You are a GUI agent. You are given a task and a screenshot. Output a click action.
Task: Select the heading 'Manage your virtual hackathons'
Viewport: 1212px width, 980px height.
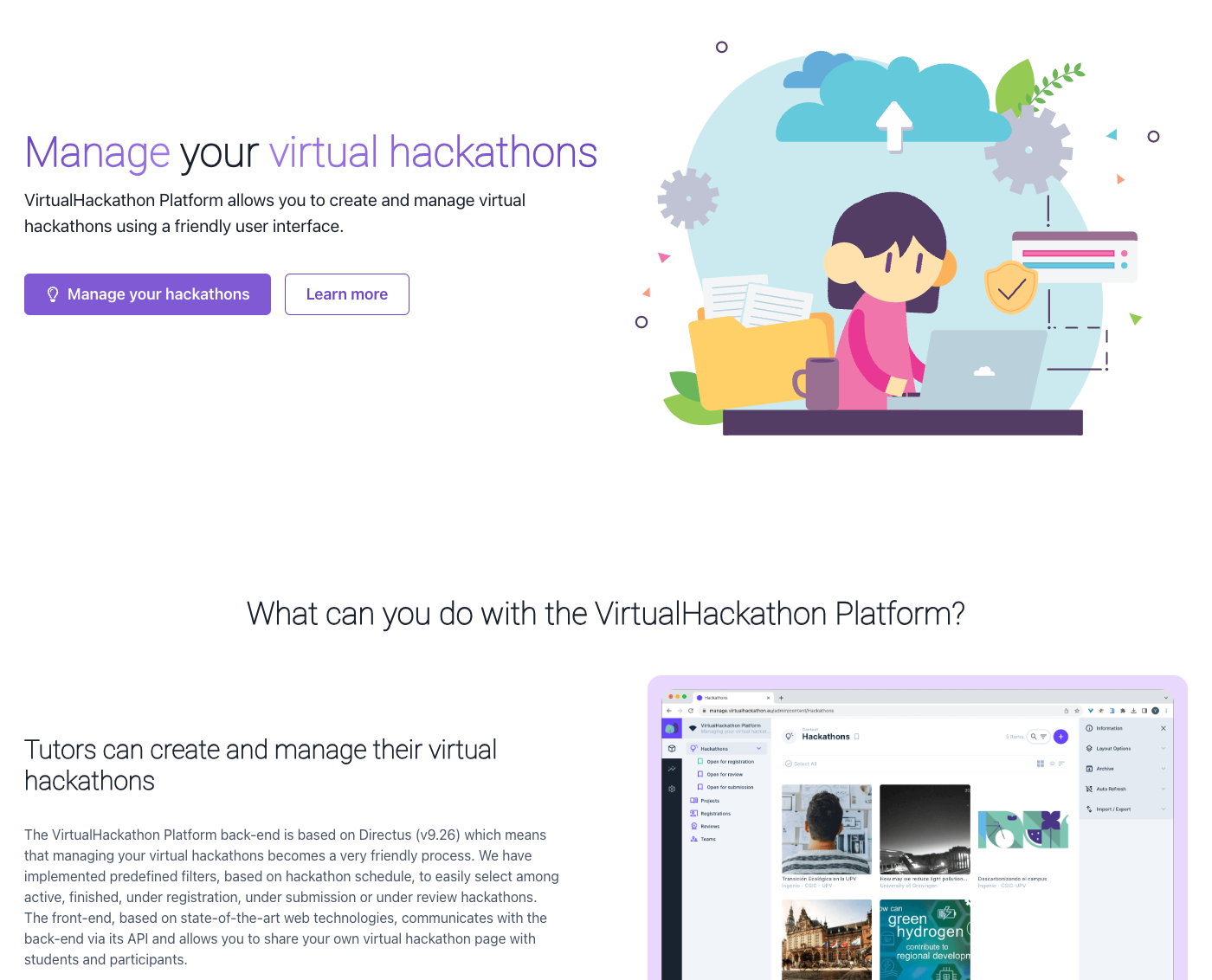311,152
